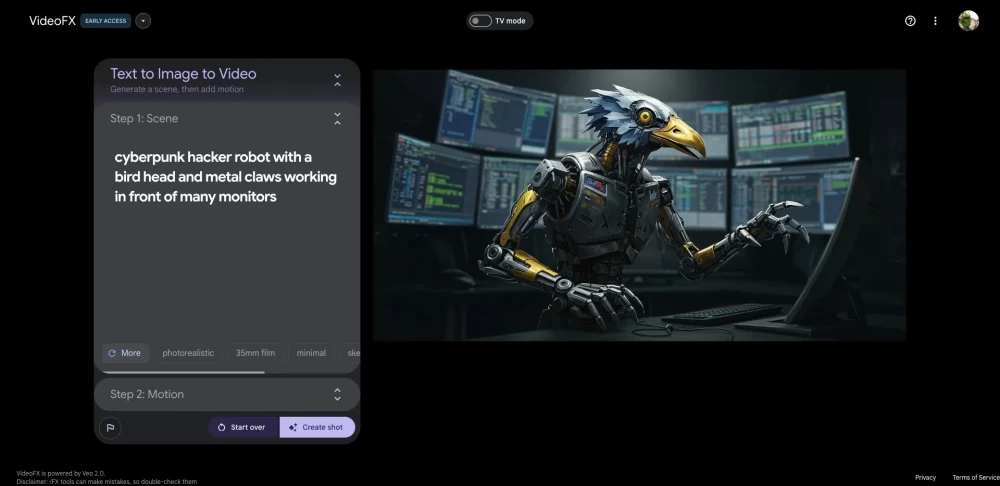This screenshot has height=486, width=1000.
Task: Refresh suggestions with the More button
Action: pyautogui.click(x=124, y=353)
